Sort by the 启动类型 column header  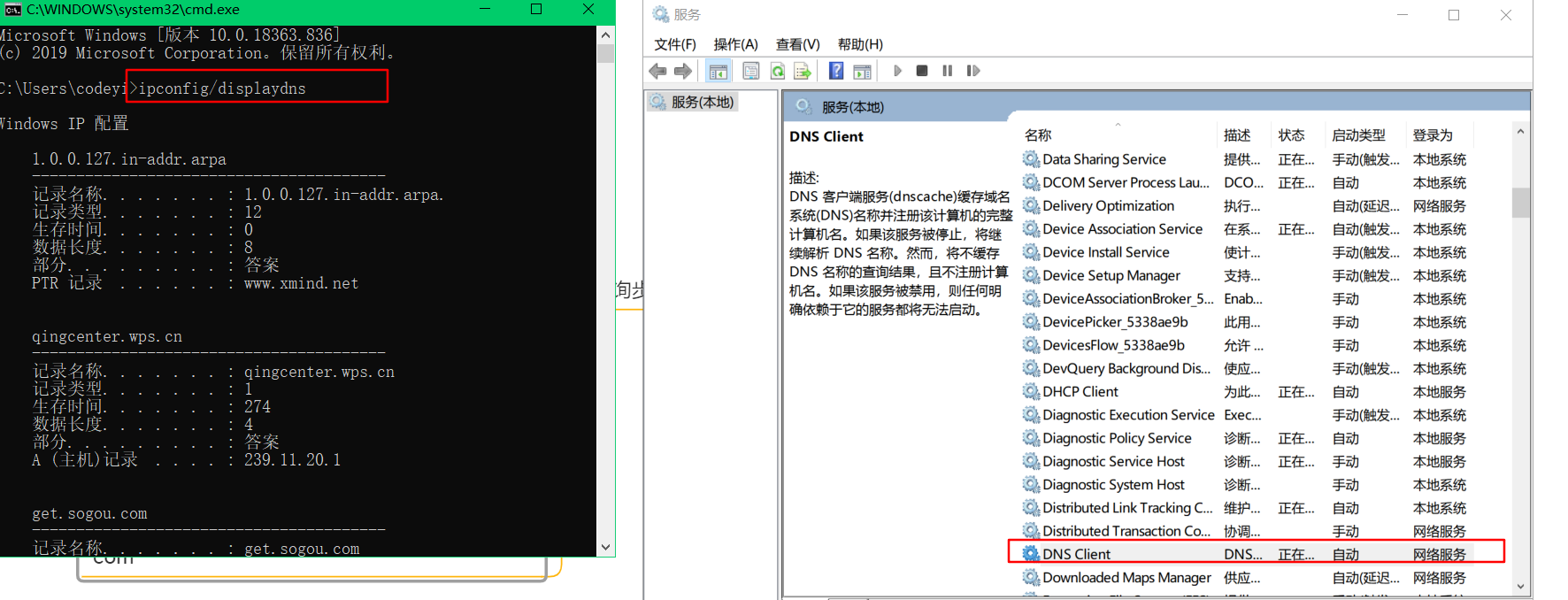tap(1366, 135)
